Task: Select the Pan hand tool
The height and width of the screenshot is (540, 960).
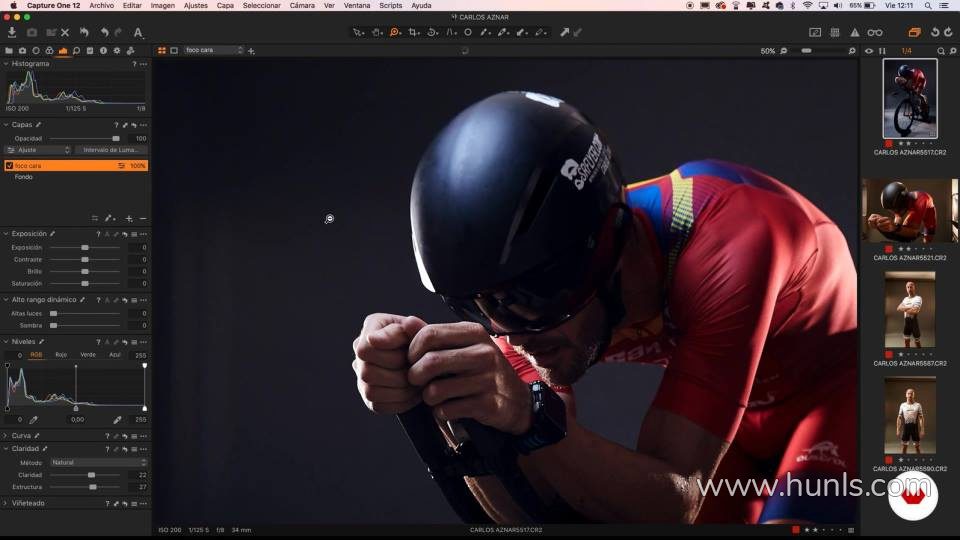Action: pyautogui.click(x=376, y=32)
